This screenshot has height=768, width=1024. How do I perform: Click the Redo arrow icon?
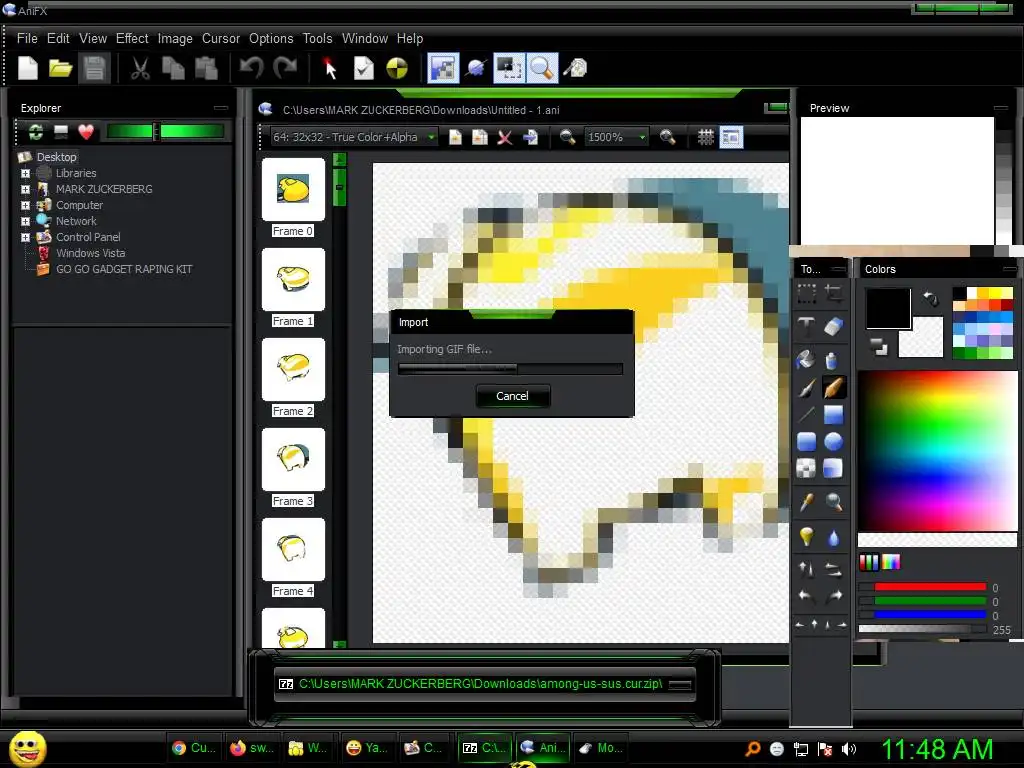pyautogui.click(x=285, y=68)
